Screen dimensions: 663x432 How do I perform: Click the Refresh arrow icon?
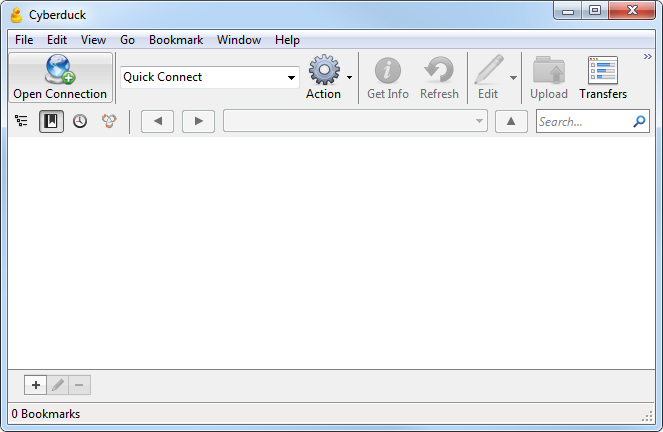tap(439, 70)
